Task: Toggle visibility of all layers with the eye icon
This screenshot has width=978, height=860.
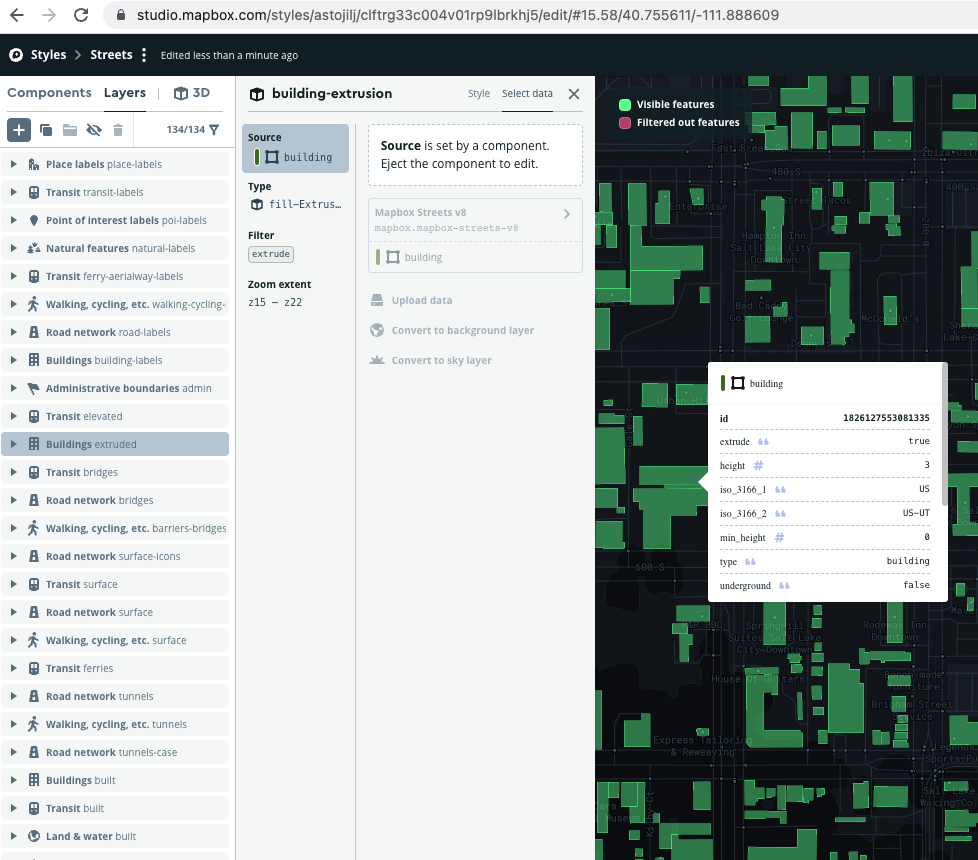Action: pyautogui.click(x=93, y=130)
